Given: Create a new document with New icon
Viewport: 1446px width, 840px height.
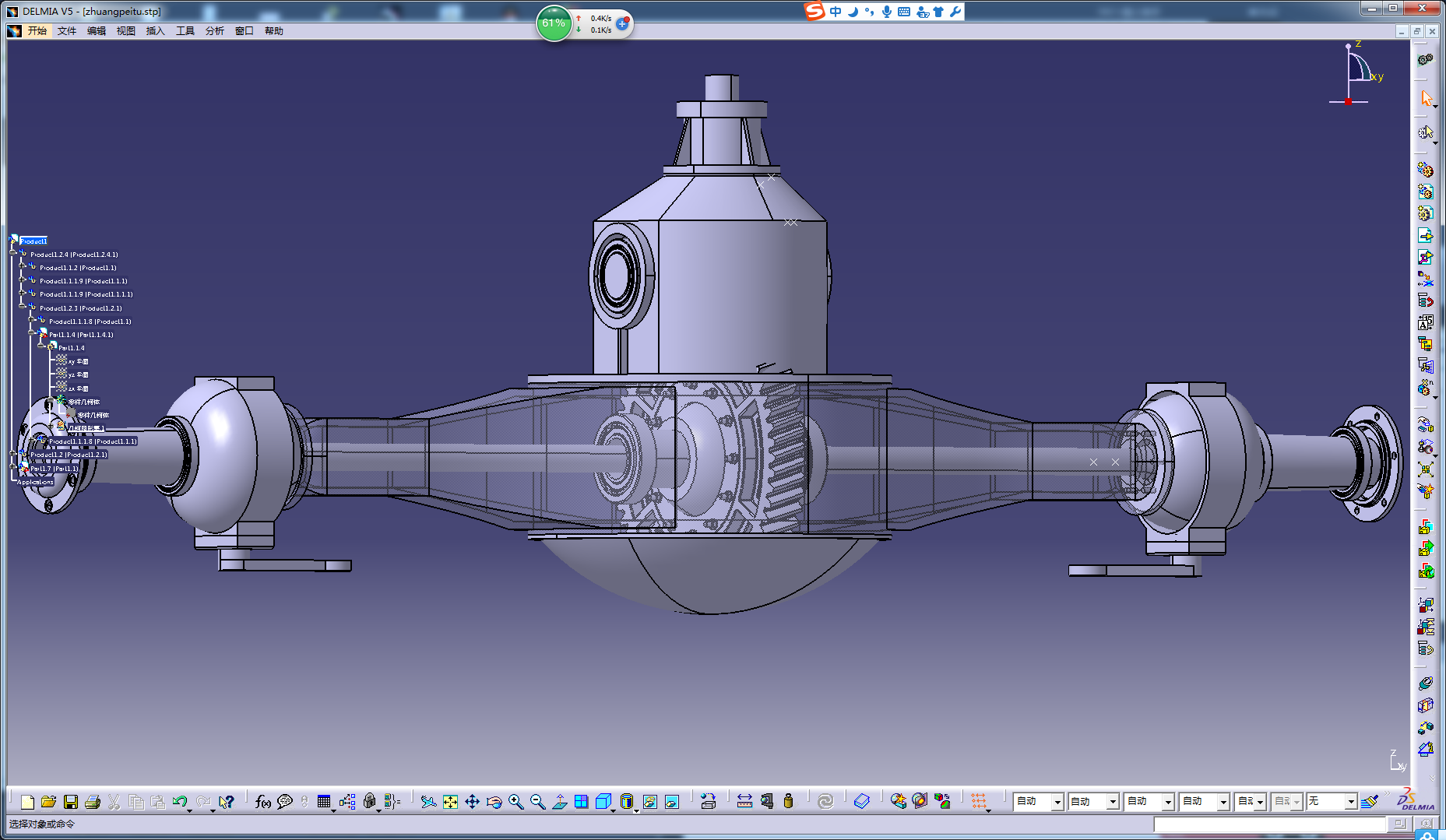Looking at the screenshot, I should click(x=27, y=801).
